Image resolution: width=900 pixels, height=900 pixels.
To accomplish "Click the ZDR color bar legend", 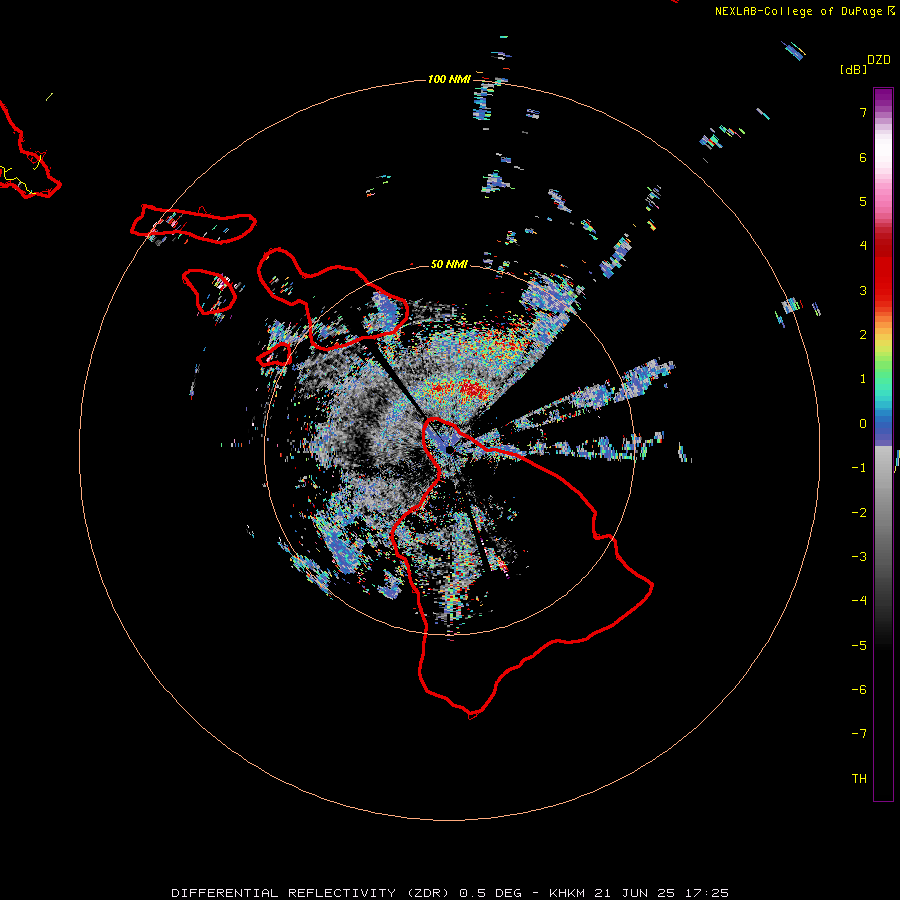I will pos(883,444).
